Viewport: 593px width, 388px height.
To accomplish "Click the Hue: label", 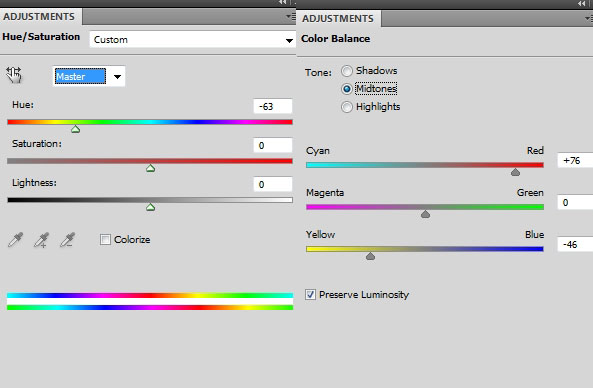I will coord(23,105).
